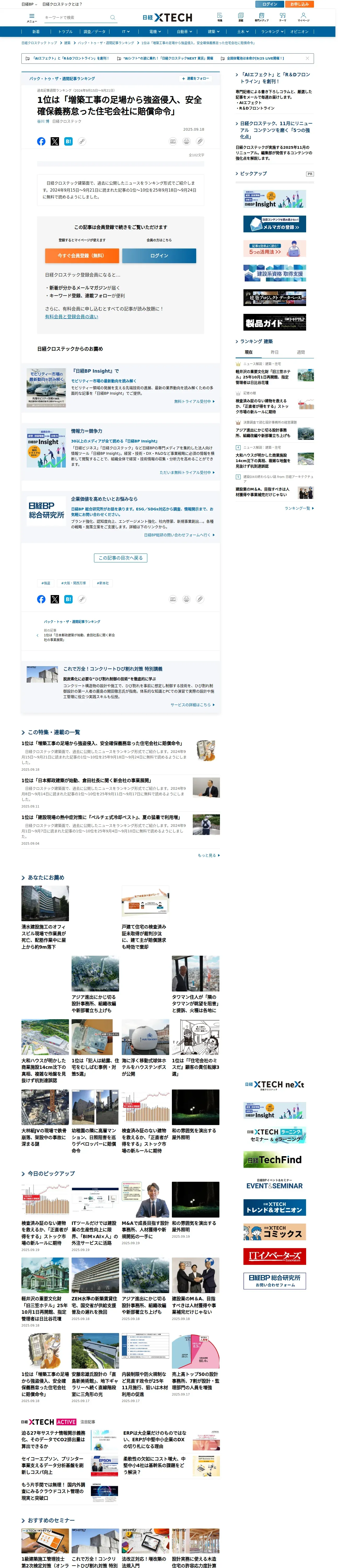
Task: Expand the IT navigation dropdown
Action: pos(126,32)
